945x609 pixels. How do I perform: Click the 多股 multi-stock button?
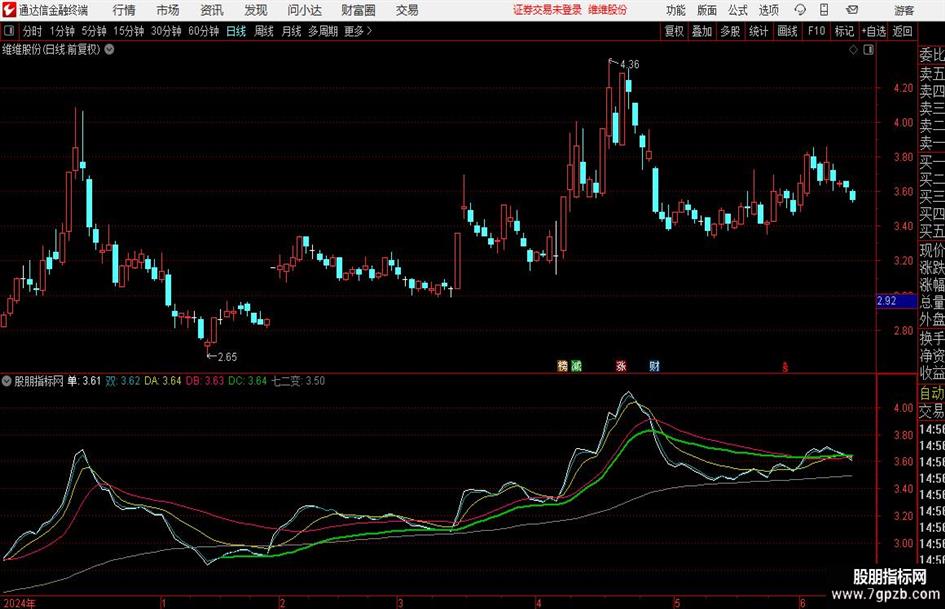[730, 31]
